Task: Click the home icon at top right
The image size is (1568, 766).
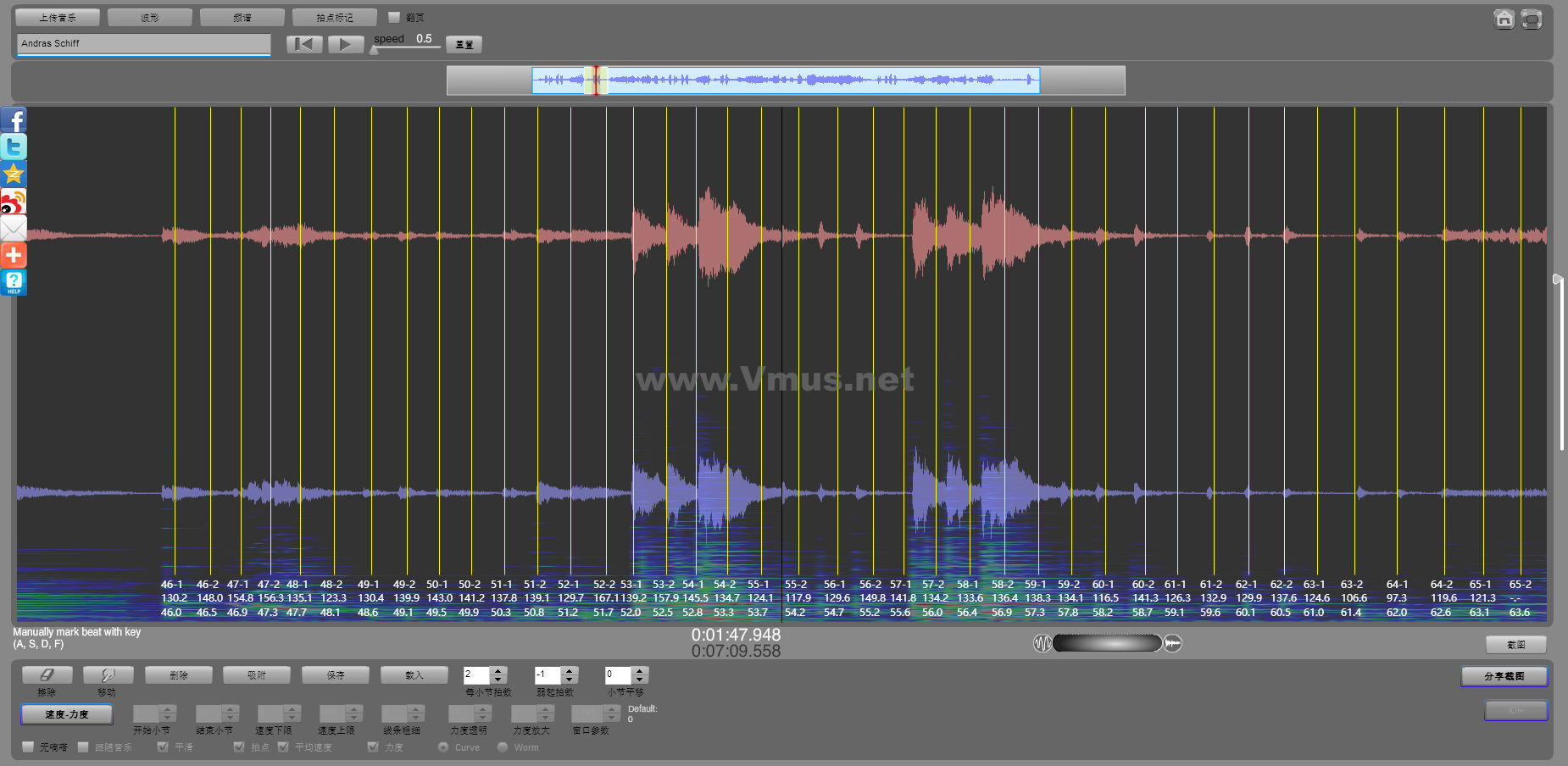Action: [x=1504, y=19]
